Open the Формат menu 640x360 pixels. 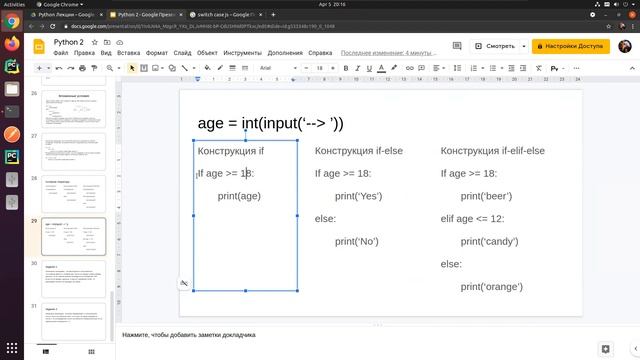(157, 53)
